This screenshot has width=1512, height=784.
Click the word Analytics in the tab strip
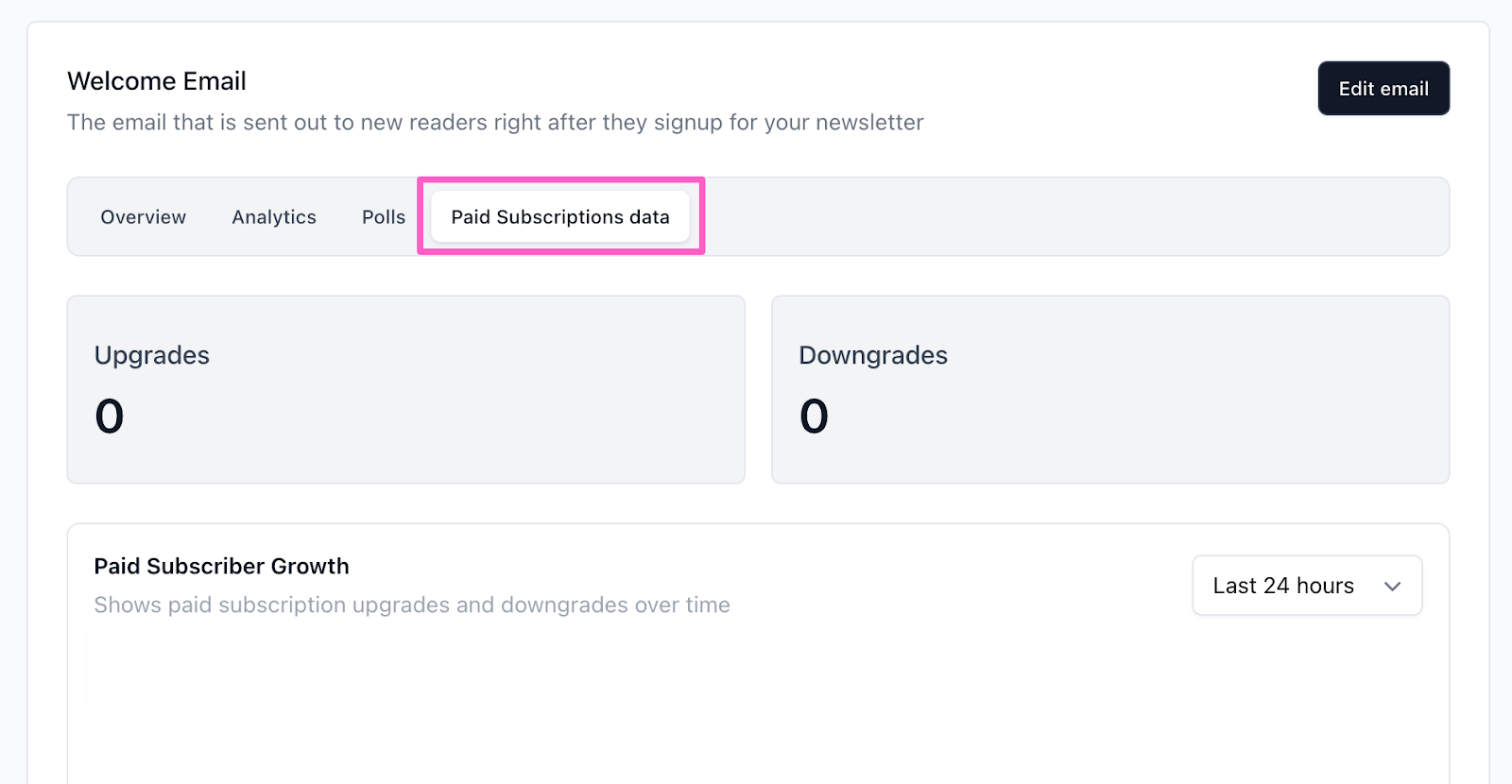274,217
